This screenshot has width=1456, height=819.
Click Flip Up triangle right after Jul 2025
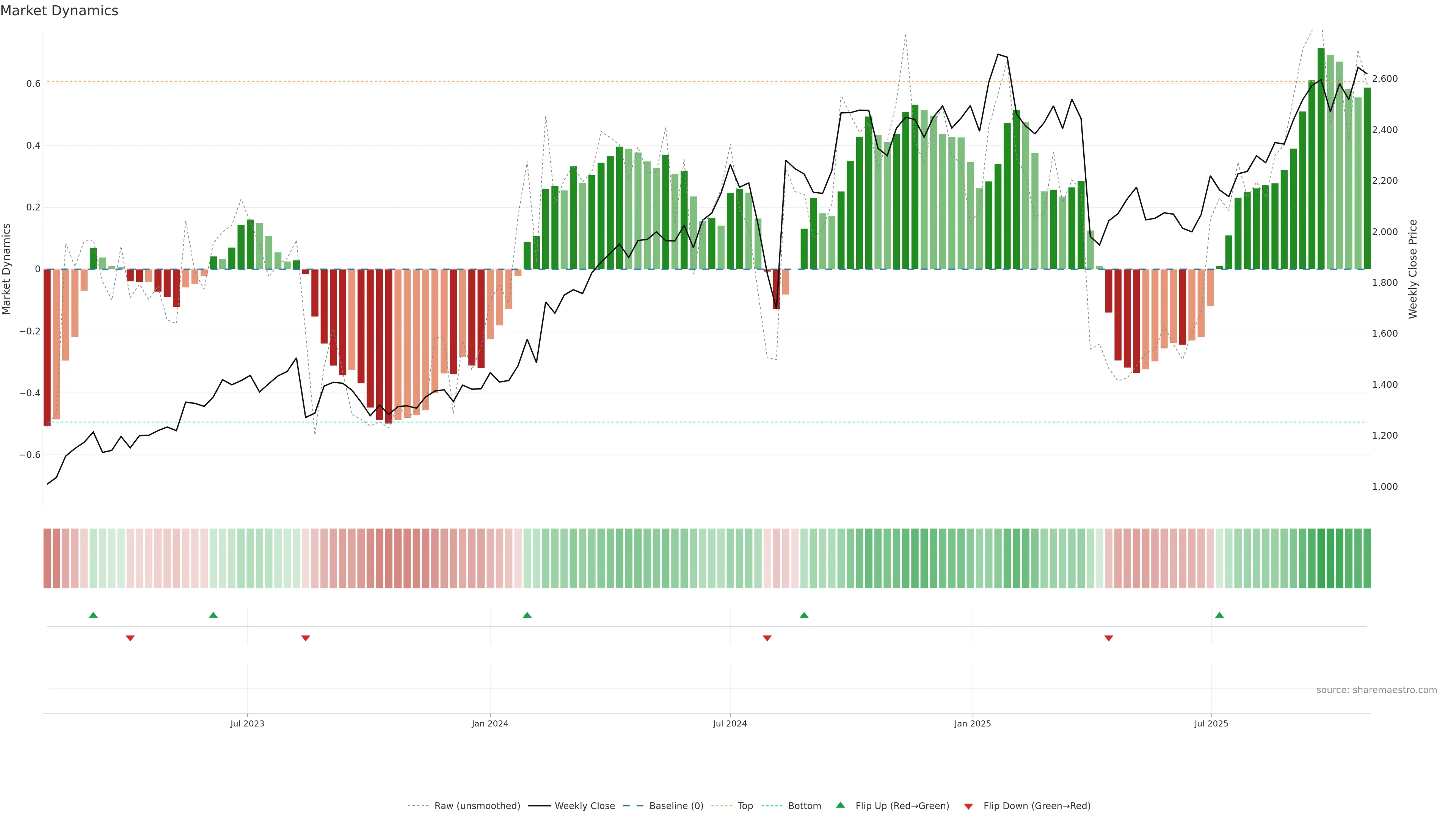pos(1219,615)
